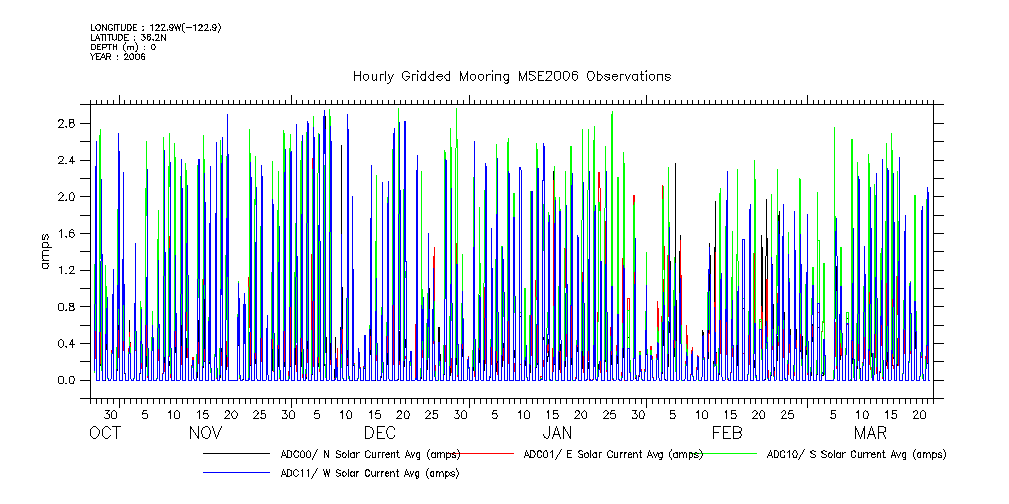Screen dimensions: 1009x504
Task: Click the black ADC00 N legend line
Action: (237, 453)
